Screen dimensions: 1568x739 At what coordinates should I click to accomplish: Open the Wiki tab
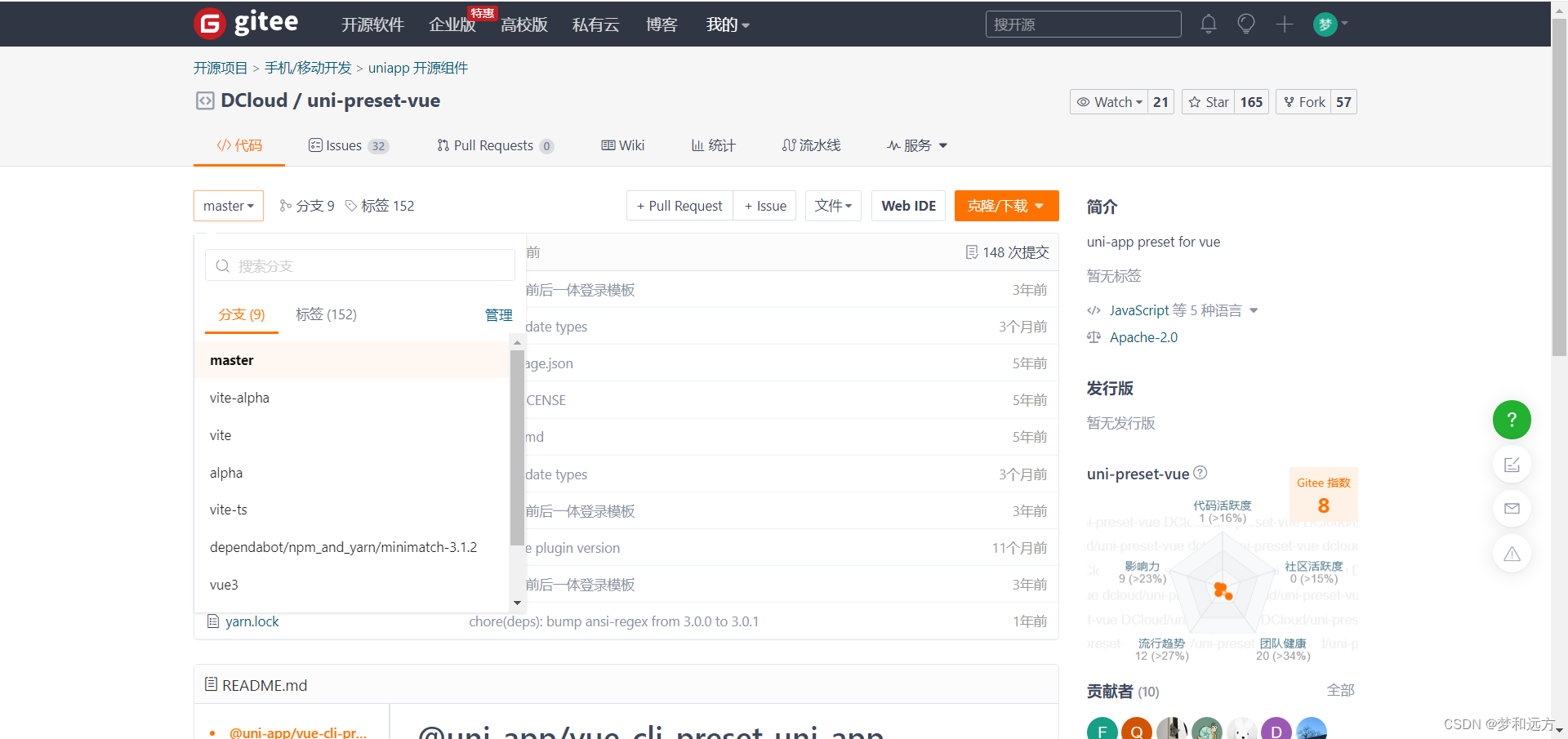click(623, 145)
